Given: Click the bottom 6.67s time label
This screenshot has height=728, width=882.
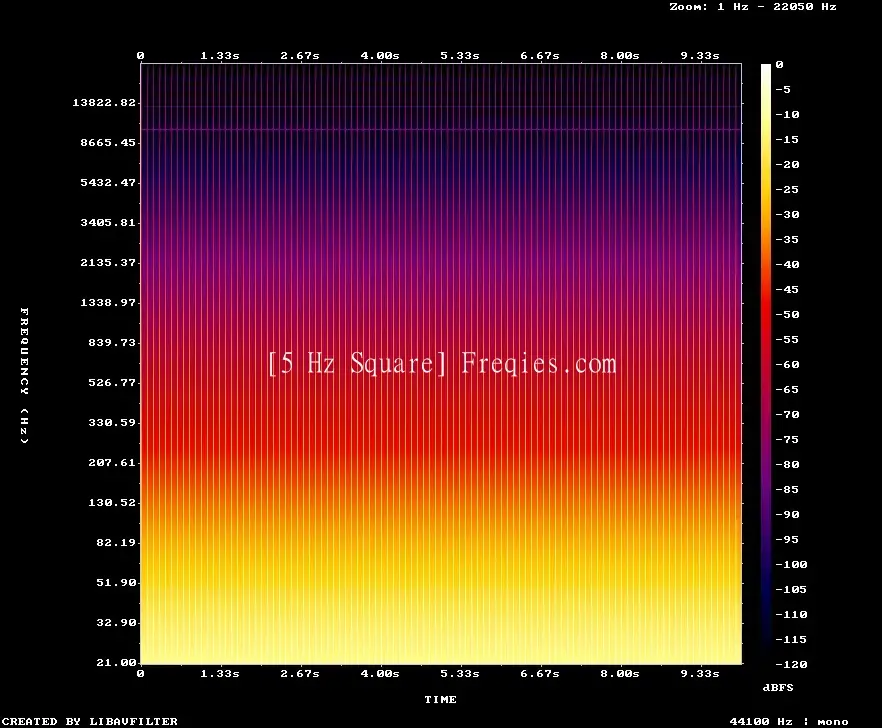Looking at the screenshot, I should point(539,673).
